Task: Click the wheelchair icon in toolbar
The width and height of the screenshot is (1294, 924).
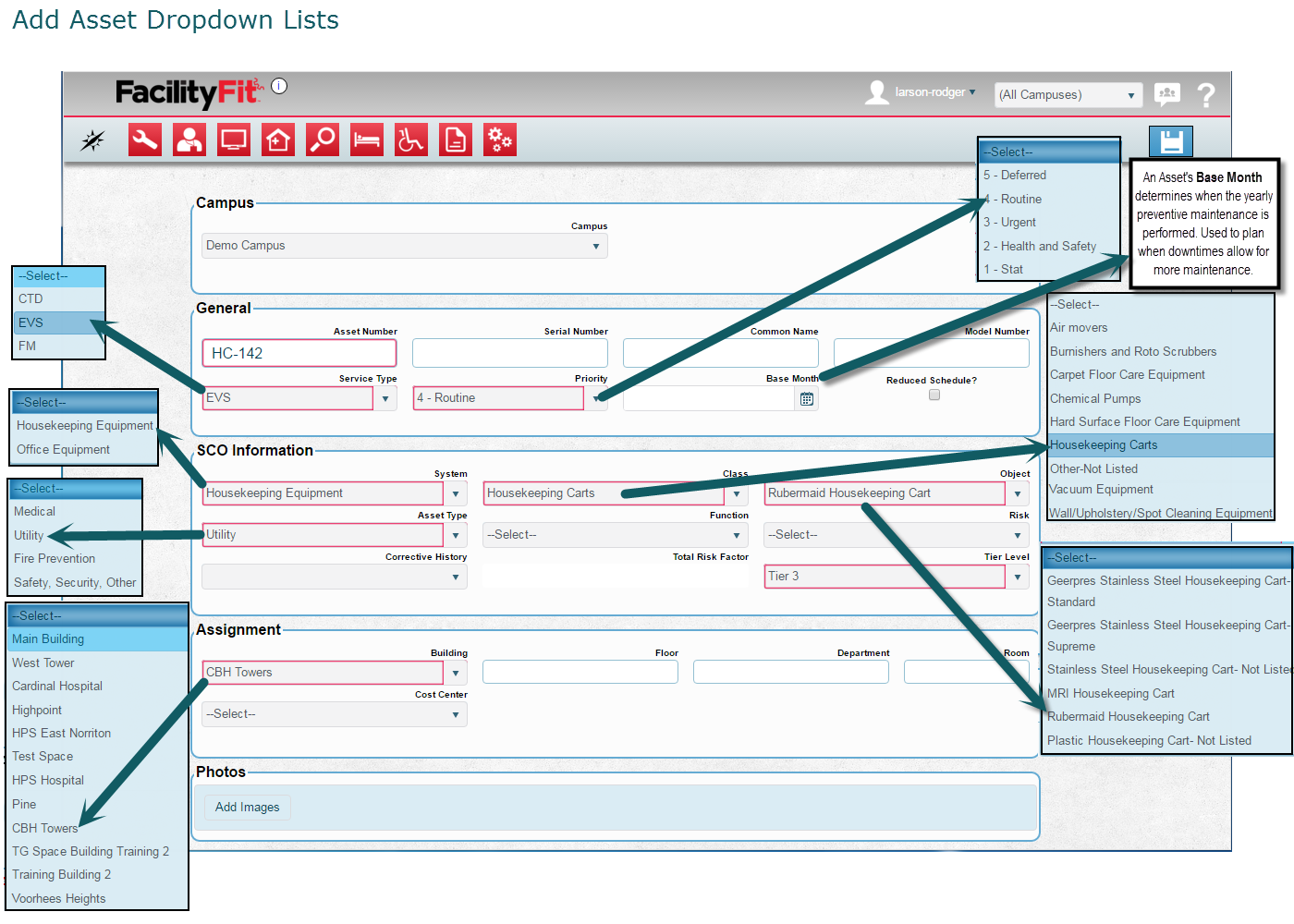Action: (x=411, y=140)
